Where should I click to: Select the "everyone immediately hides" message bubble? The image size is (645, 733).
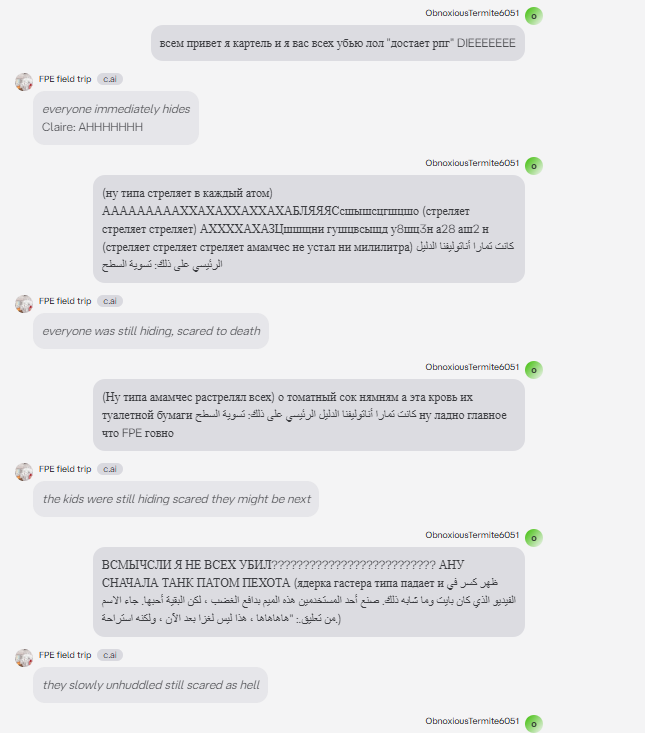tap(116, 118)
